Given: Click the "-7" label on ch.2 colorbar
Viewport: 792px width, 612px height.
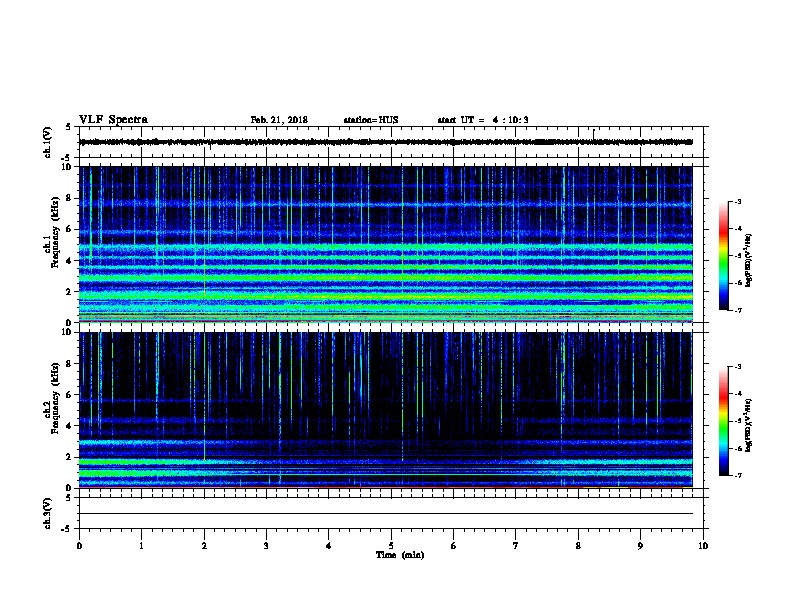Looking at the screenshot, I should tap(738, 475).
